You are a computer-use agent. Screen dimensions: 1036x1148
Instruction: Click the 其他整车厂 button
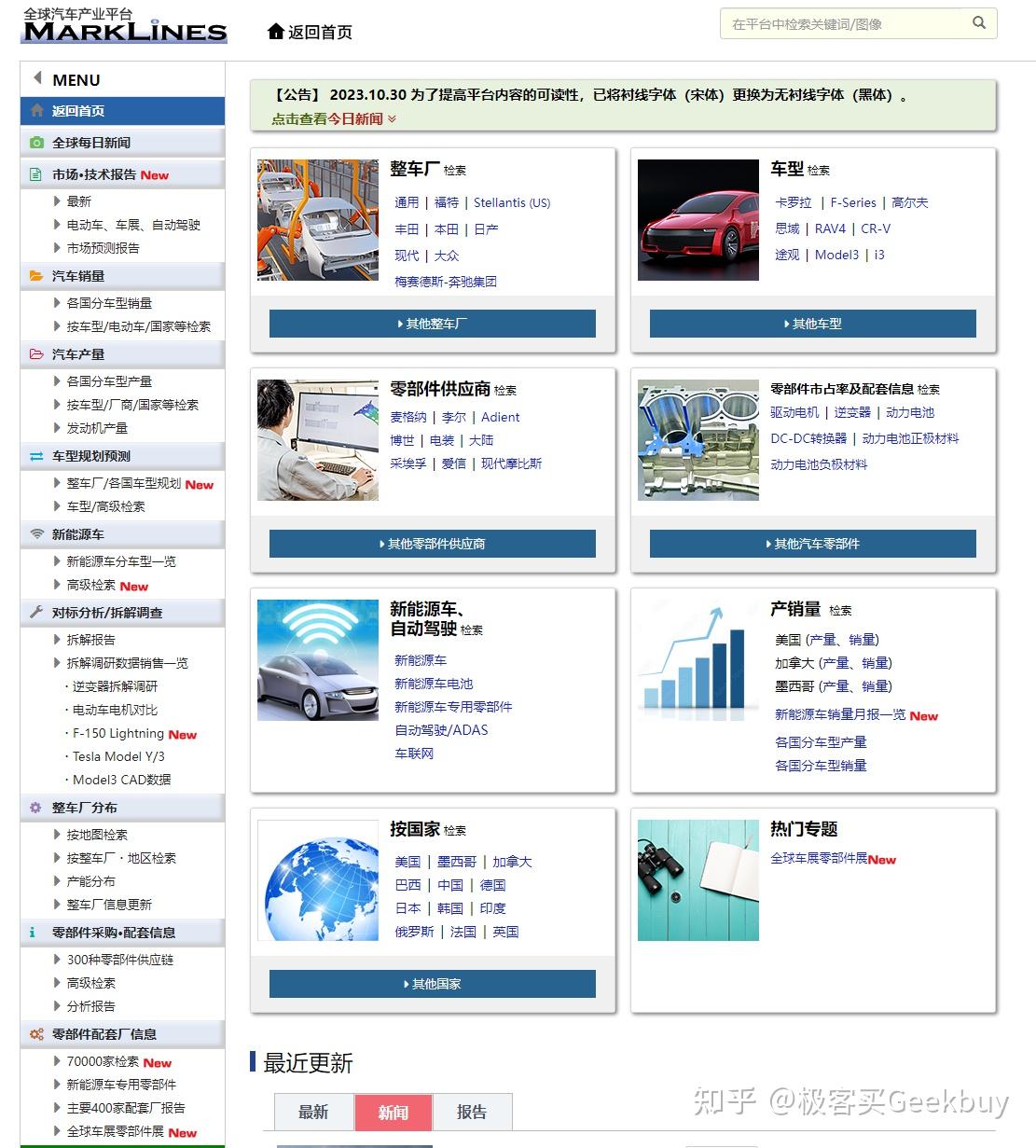point(432,324)
